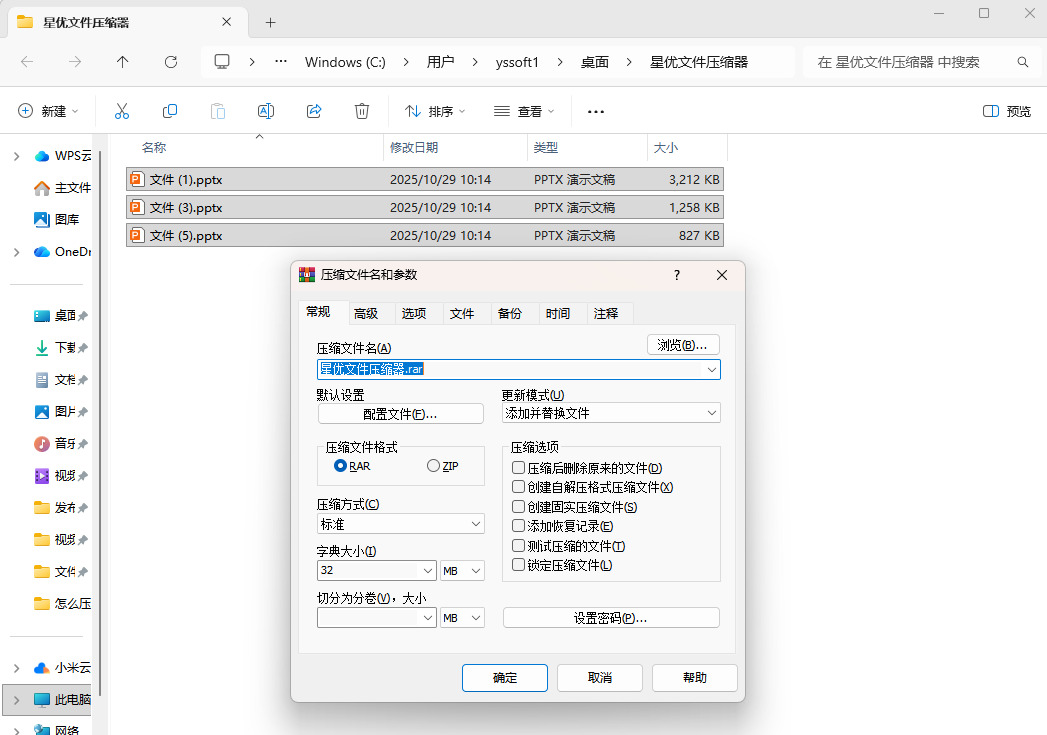
Task: Expand the 此电脑 tree node
Action: (17, 700)
